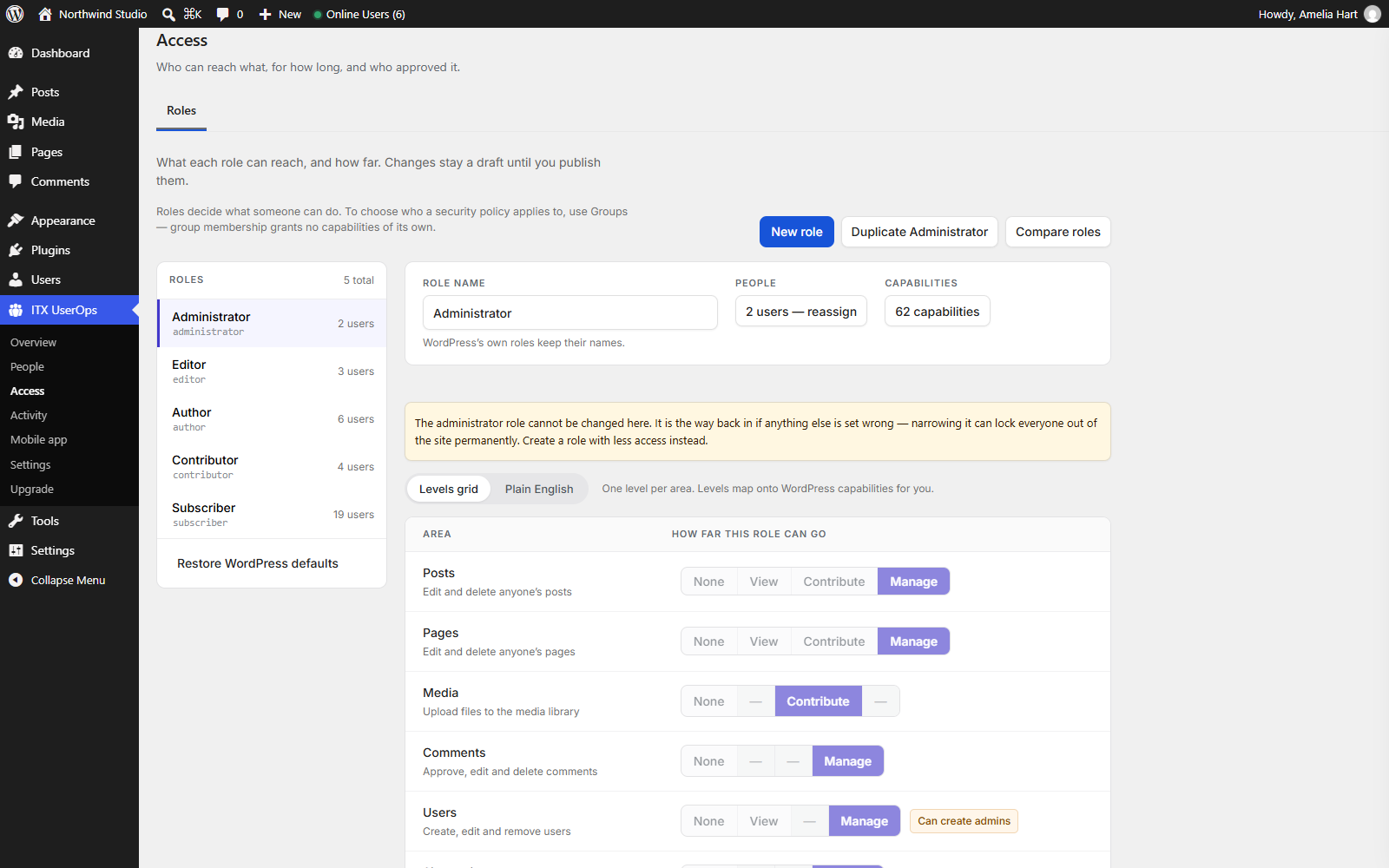Click Duplicate Administrator button

point(919,232)
